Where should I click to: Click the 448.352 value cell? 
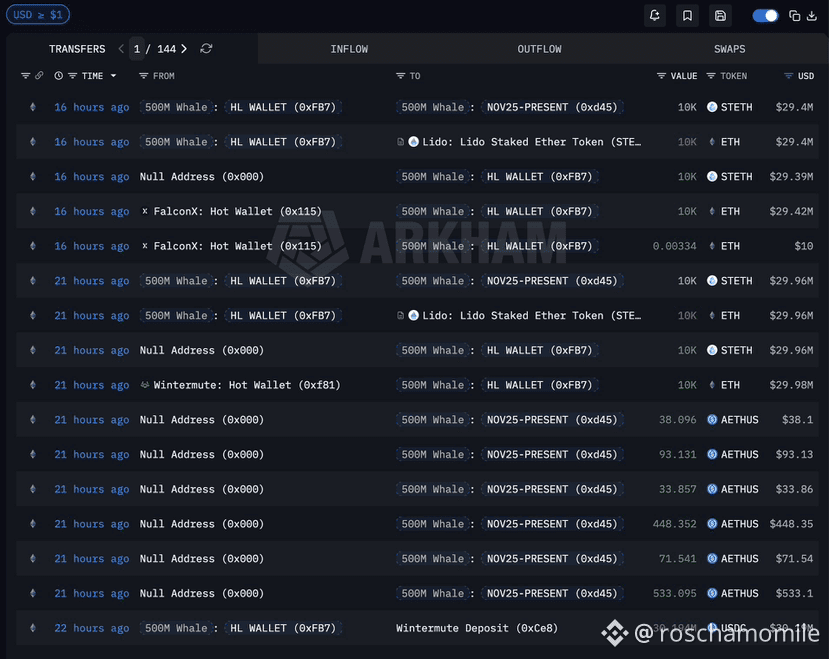click(674, 524)
